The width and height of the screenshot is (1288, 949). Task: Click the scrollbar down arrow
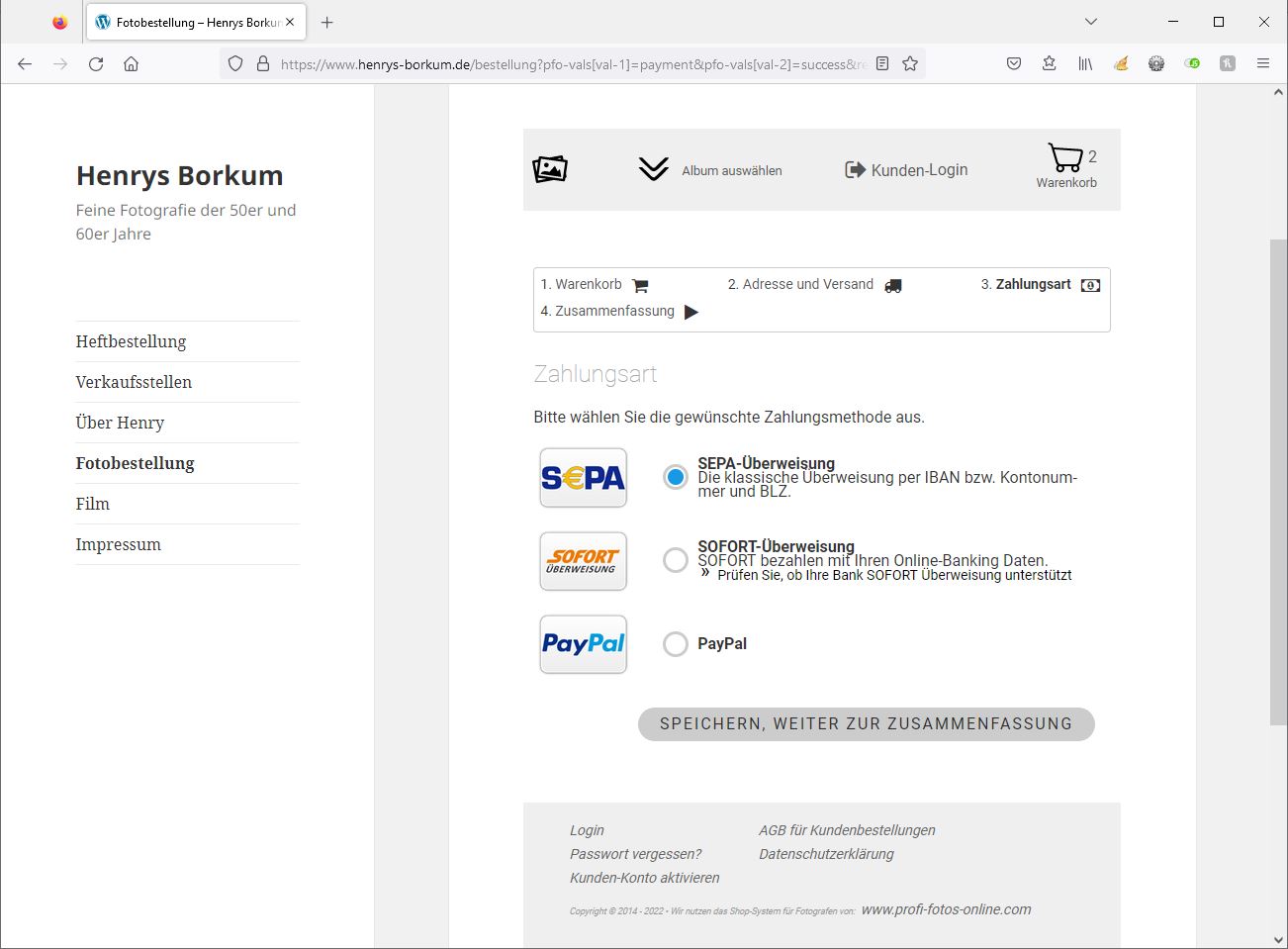[1278, 940]
